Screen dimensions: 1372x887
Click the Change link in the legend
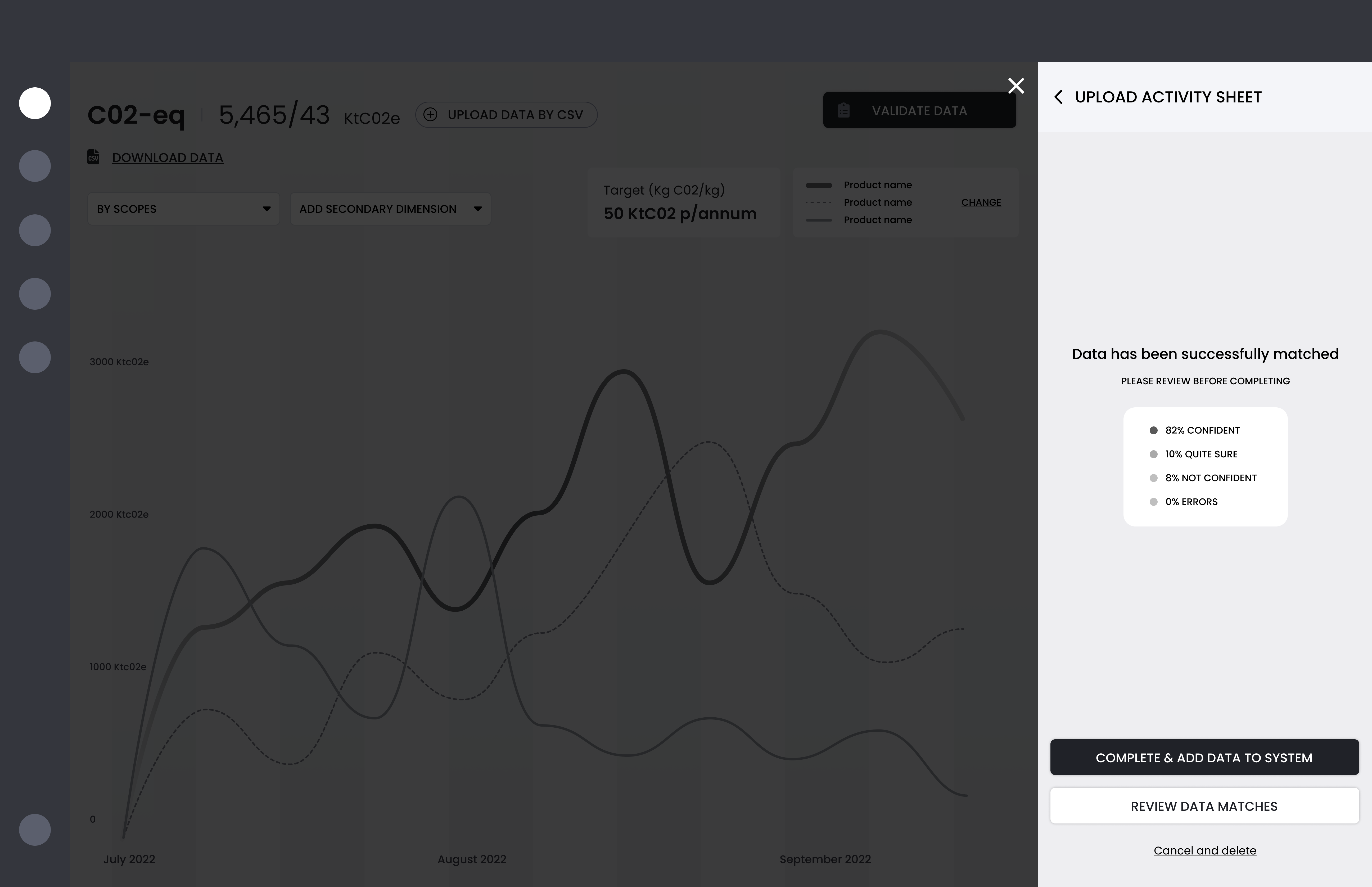[981, 203]
